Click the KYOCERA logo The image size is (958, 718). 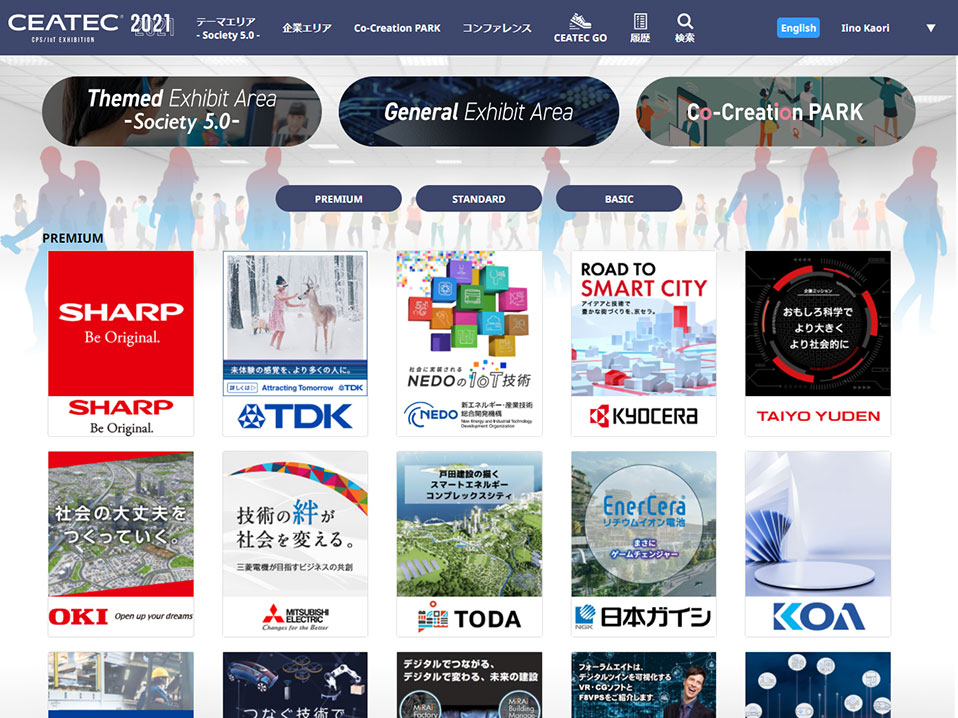tap(643, 416)
